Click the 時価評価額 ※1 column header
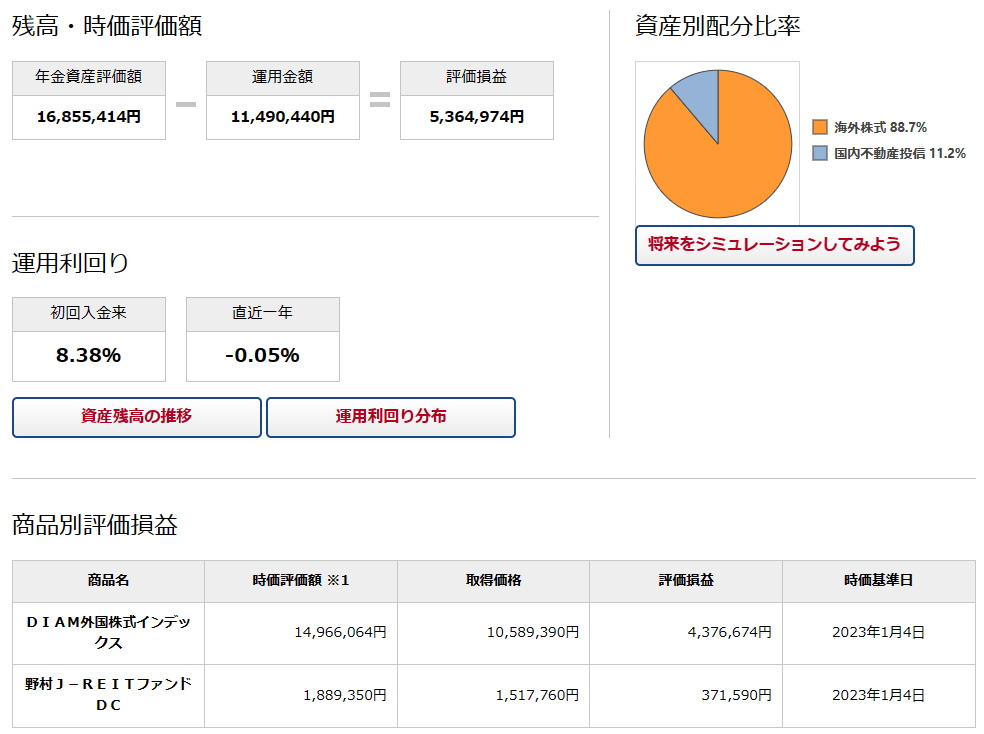Image resolution: width=984 pixels, height=734 pixels. pos(301,581)
